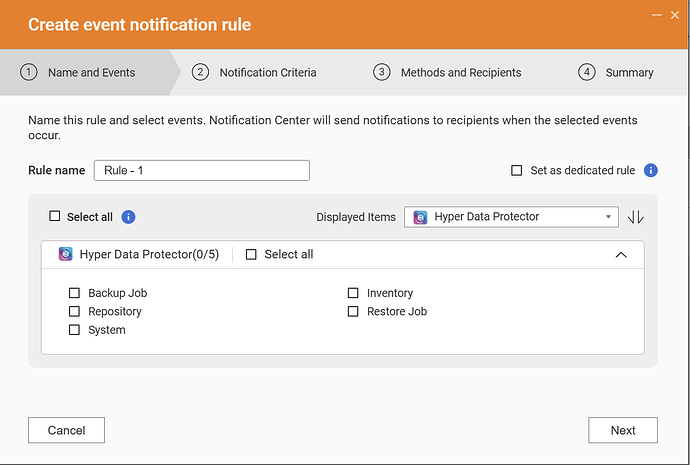
Task: Check the Restore Job event
Action: click(353, 312)
